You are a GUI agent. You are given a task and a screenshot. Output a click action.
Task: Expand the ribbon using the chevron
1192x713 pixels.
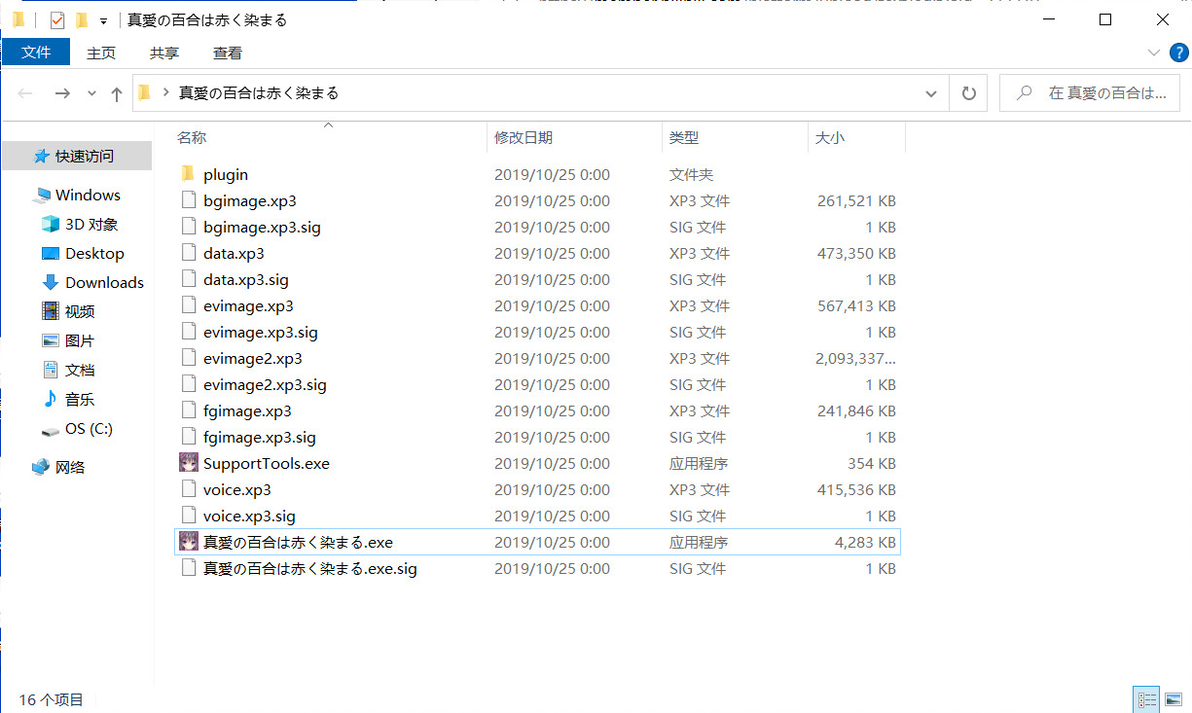1153,52
